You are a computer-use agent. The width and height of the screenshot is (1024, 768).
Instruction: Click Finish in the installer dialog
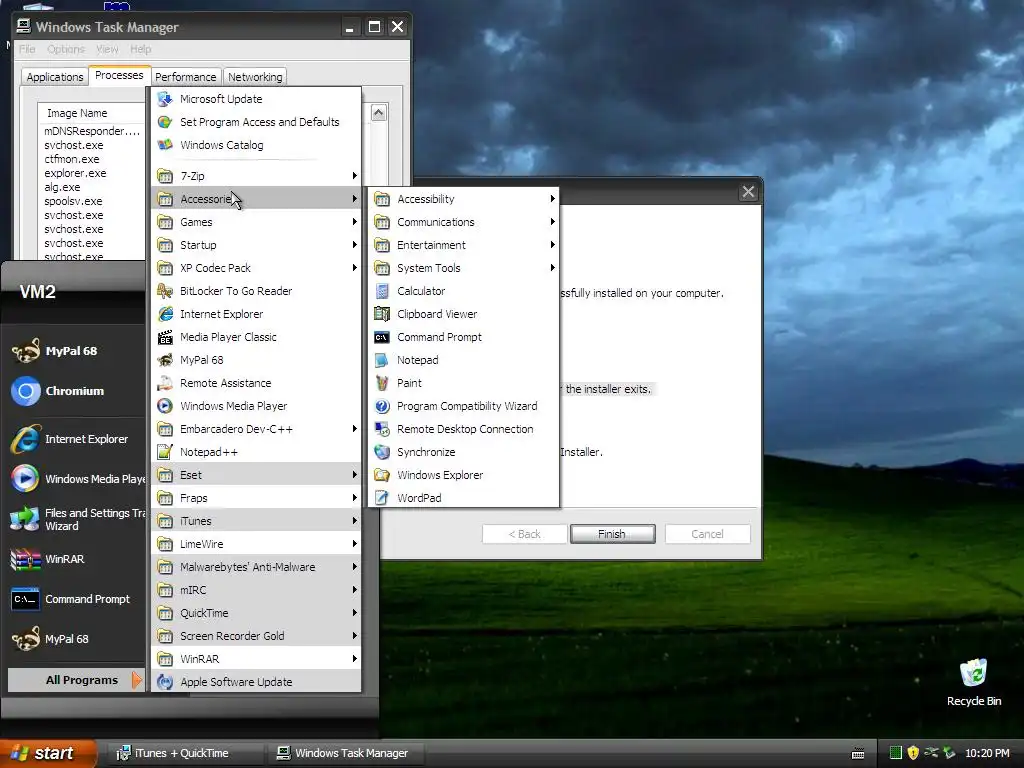[612, 534]
